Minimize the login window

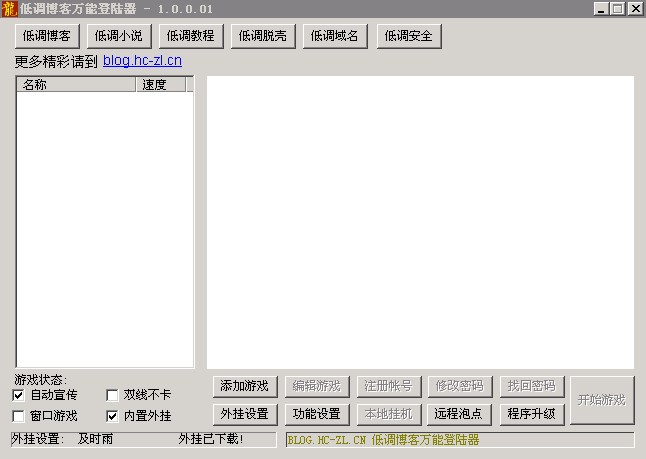click(x=600, y=9)
